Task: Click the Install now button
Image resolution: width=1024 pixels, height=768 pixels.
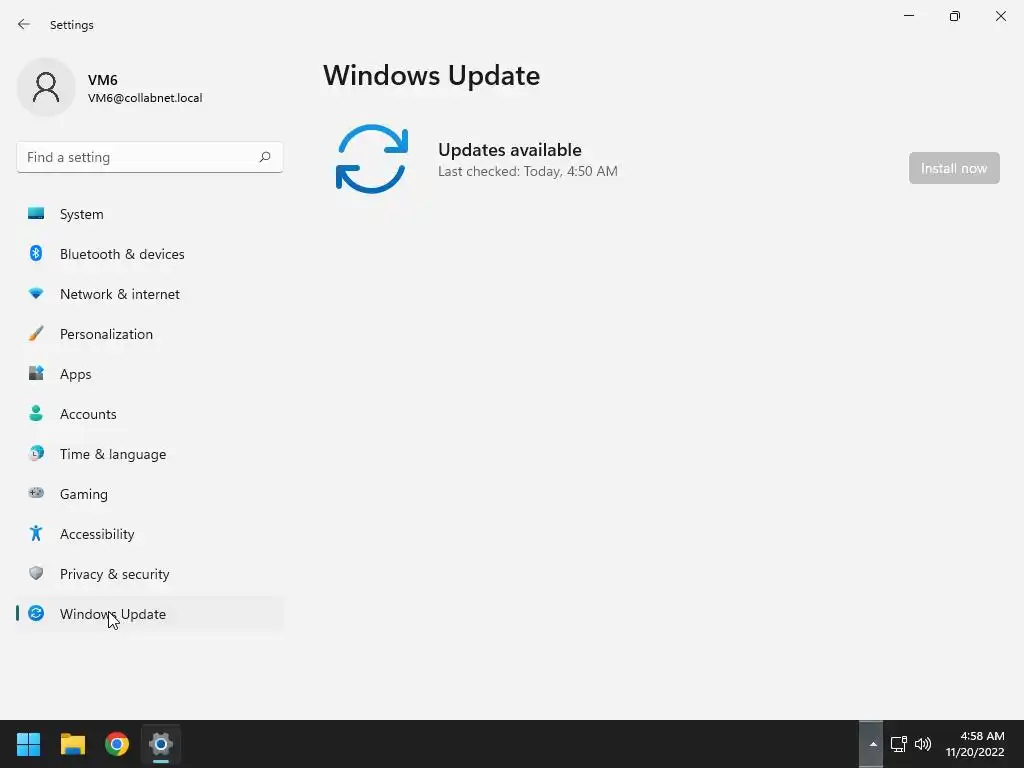Action: (954, 168)
